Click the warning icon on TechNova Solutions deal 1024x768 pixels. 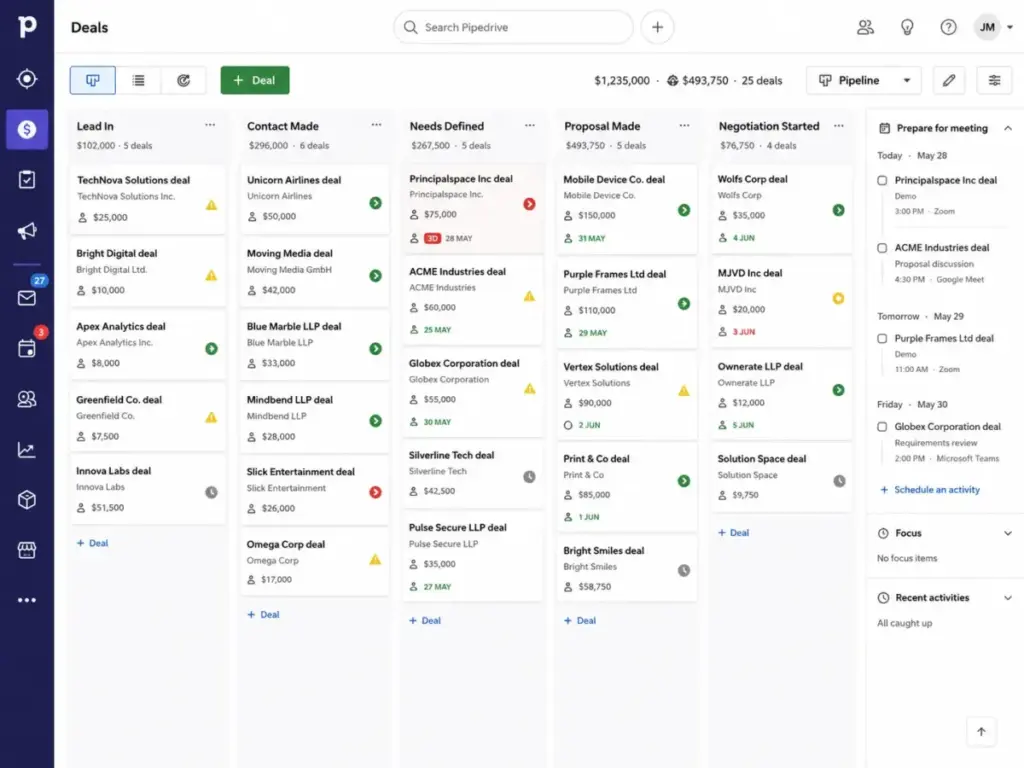coord(212,205)
